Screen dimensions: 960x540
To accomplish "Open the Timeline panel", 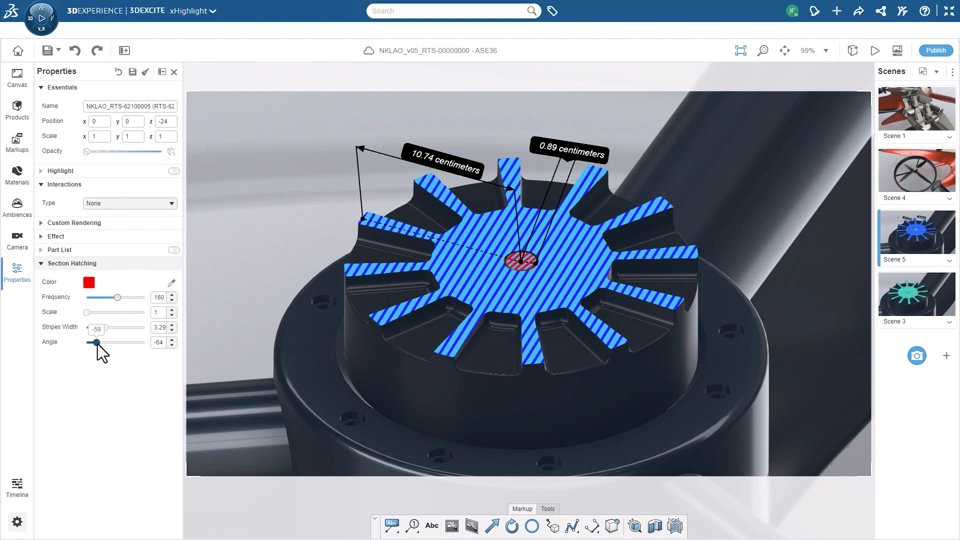I will [x=17, y=487].
